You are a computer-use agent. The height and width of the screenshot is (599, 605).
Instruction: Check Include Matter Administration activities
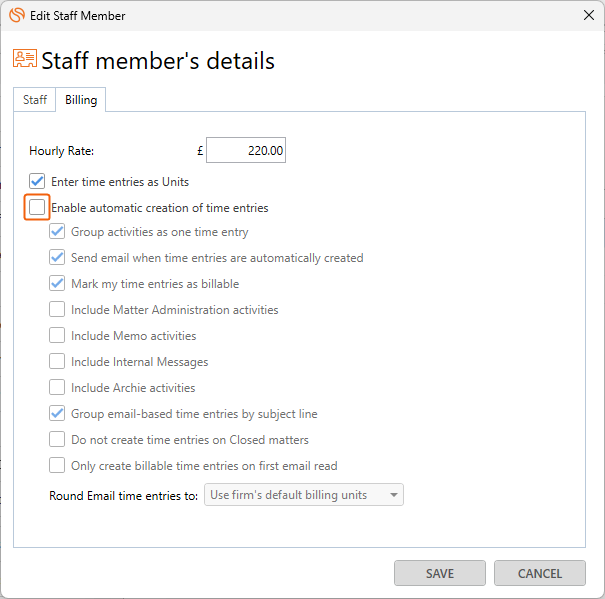coord(57,310)
